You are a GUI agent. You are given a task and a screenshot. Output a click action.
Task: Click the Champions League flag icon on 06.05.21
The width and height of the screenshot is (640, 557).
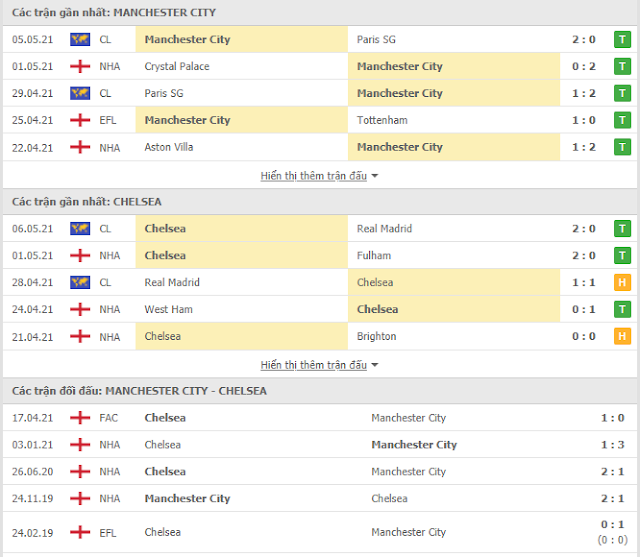coord(80,229)
